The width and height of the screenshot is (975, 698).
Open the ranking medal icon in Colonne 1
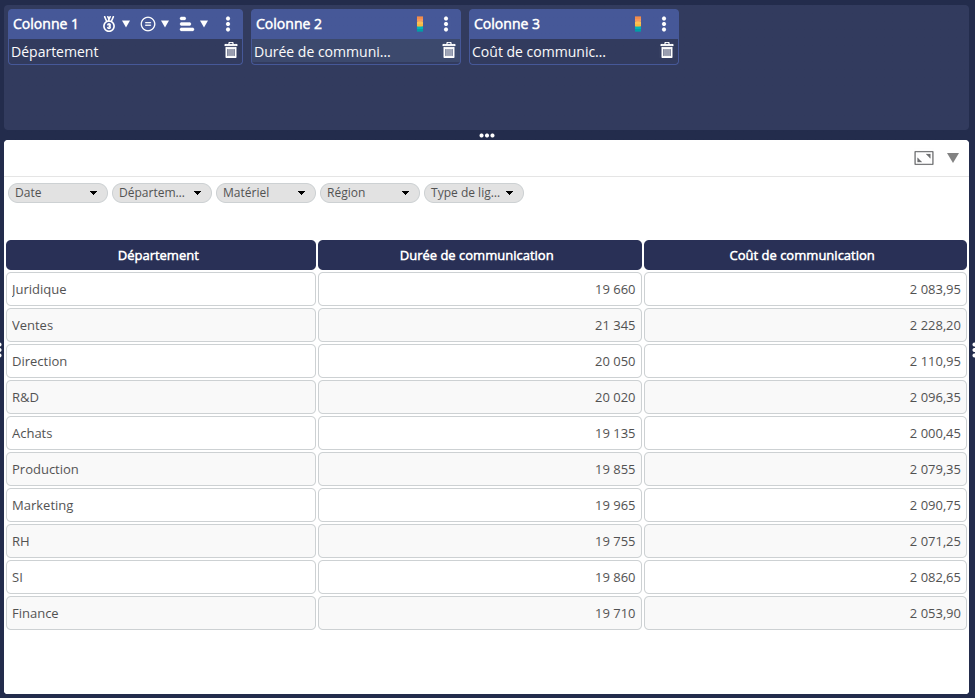tap(110, 24)
